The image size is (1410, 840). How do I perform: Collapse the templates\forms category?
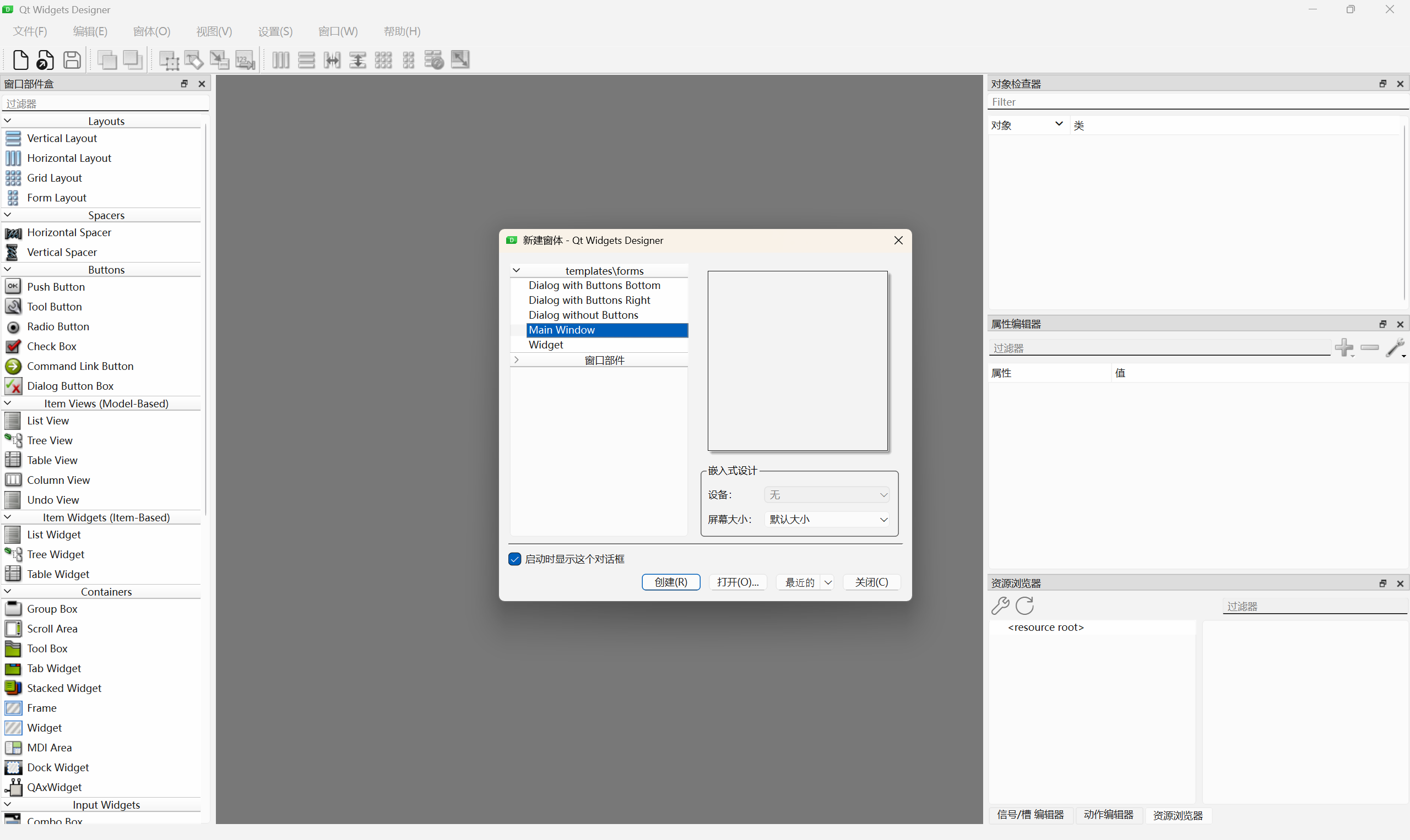(x=516, y=271)
